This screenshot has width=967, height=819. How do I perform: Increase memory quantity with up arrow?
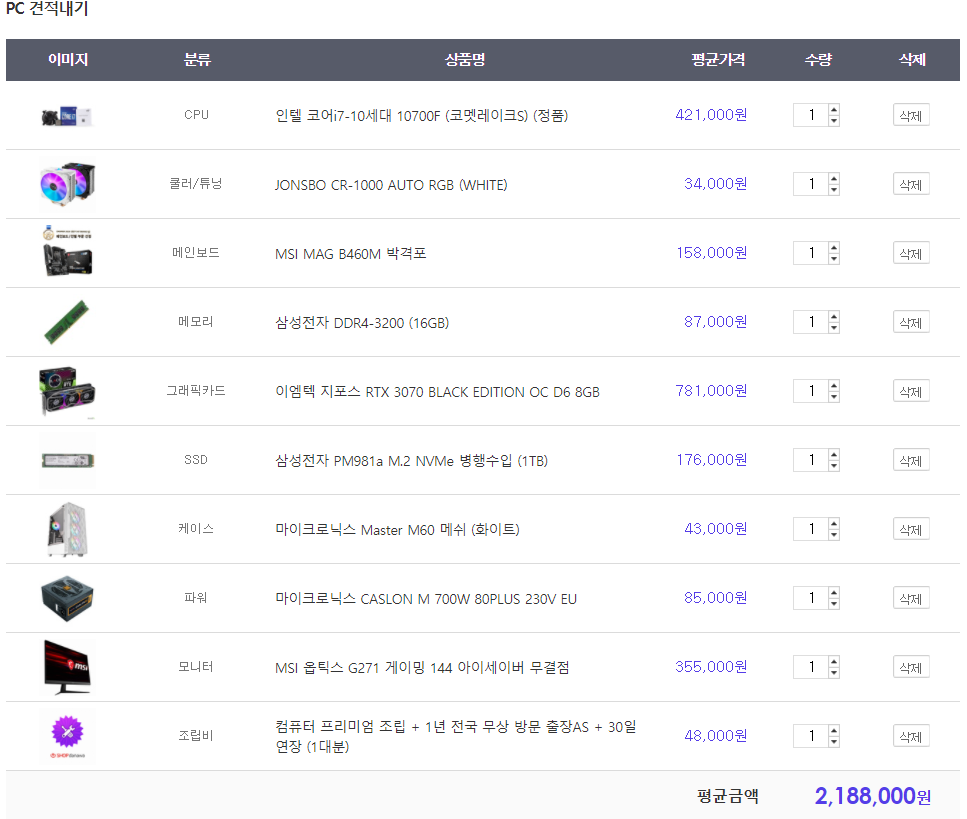coord(834,317)
